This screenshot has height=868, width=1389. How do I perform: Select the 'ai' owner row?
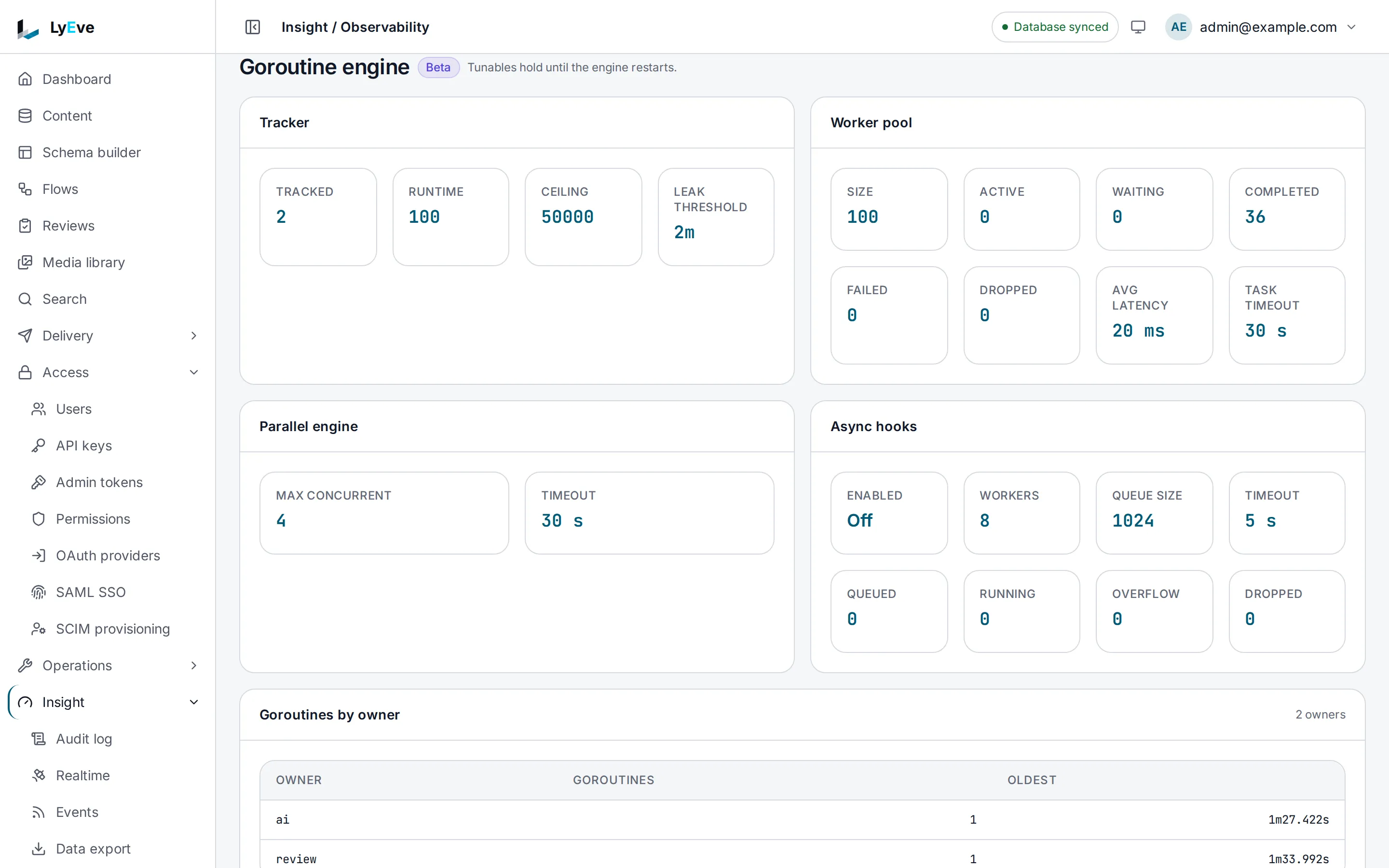(x=803, y=820)
